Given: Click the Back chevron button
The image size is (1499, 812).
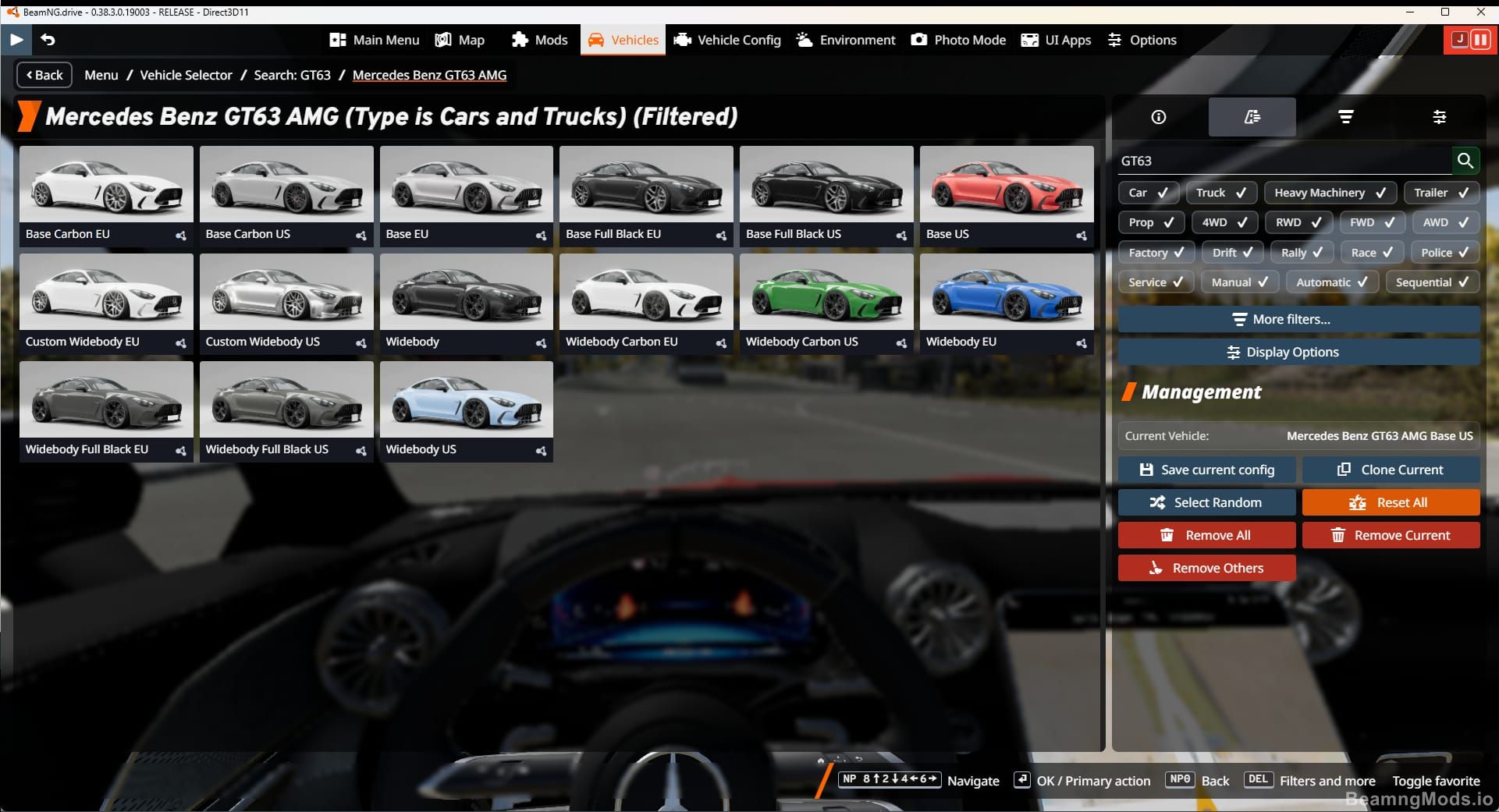Looking at the screenshot, I should pos(44,75).
